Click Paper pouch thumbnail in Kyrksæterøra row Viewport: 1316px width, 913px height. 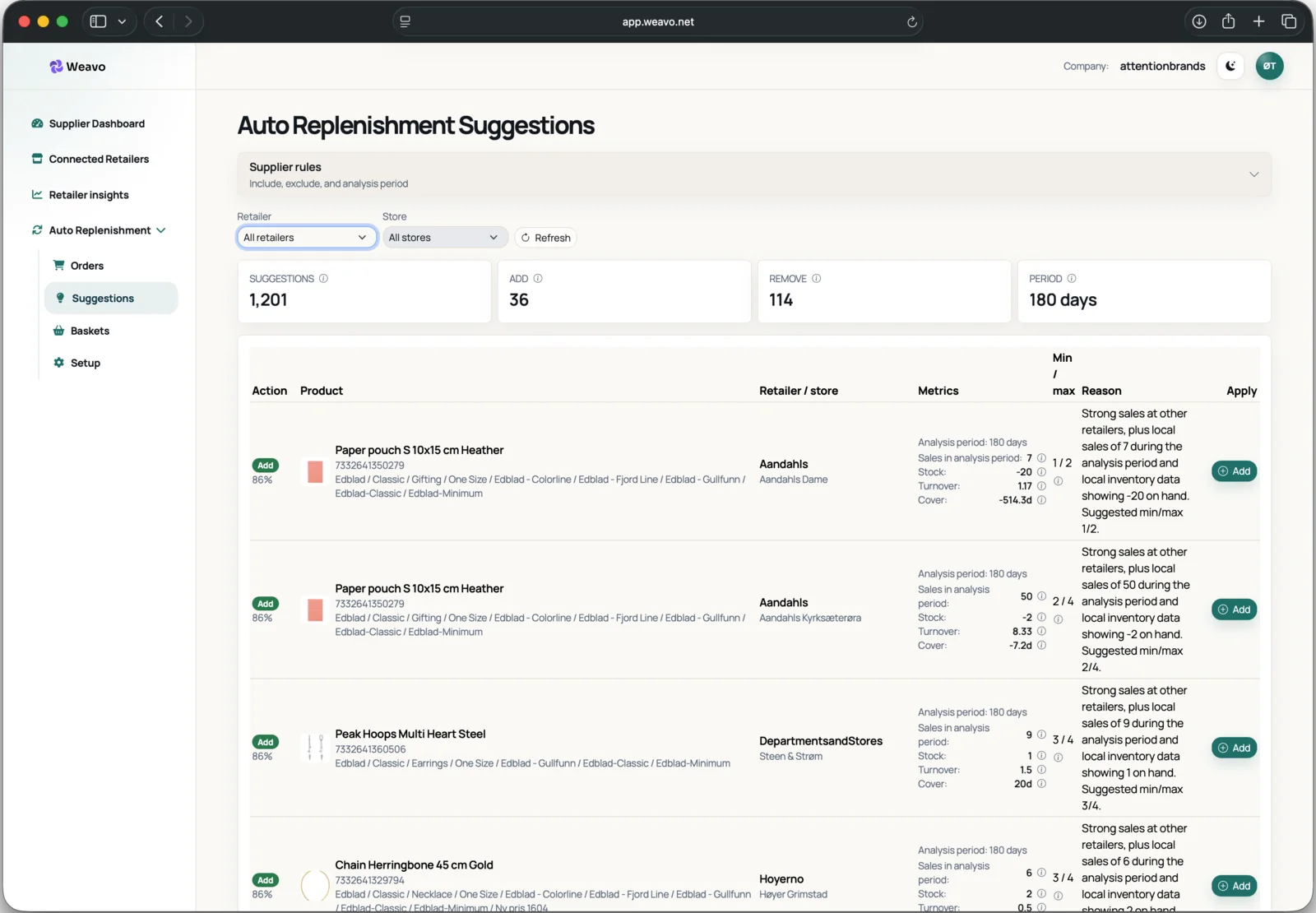(x=315, y=609)
